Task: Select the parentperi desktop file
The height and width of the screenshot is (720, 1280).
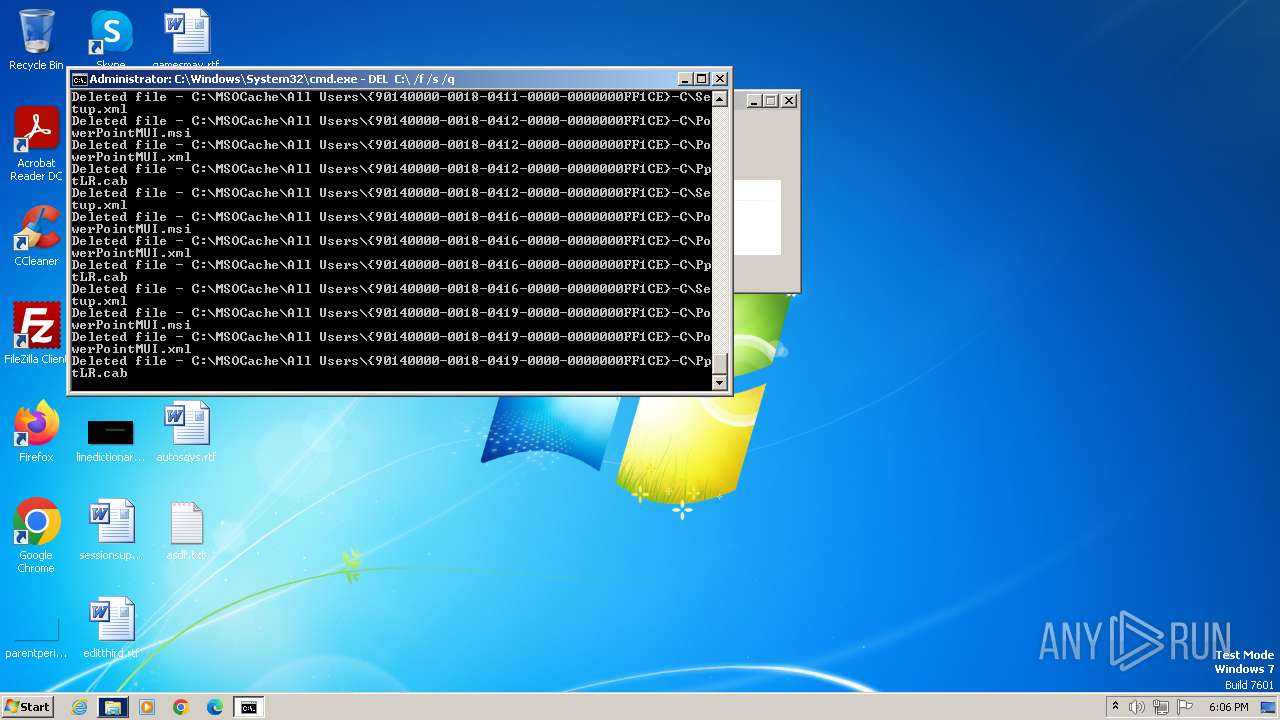Action: (36, 638)
